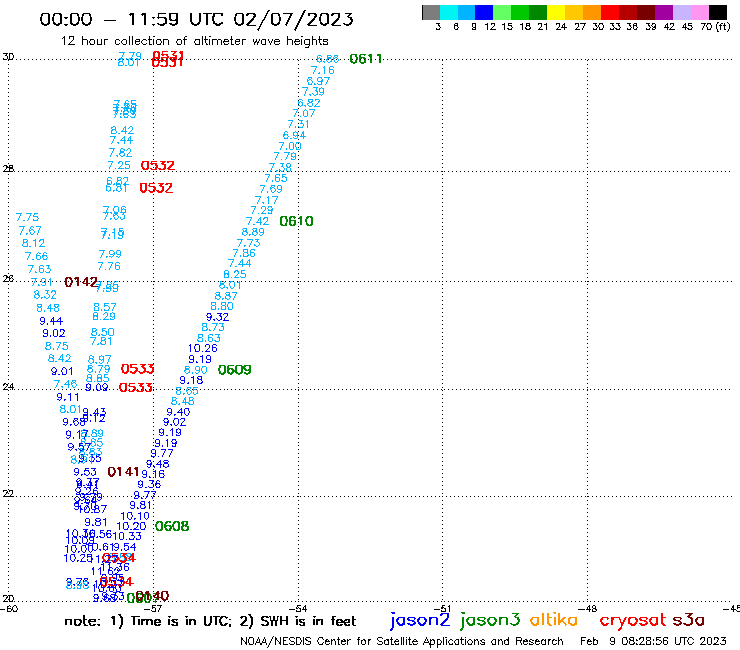
Task: Click the green time label '0608'
Action: (172, 526)
